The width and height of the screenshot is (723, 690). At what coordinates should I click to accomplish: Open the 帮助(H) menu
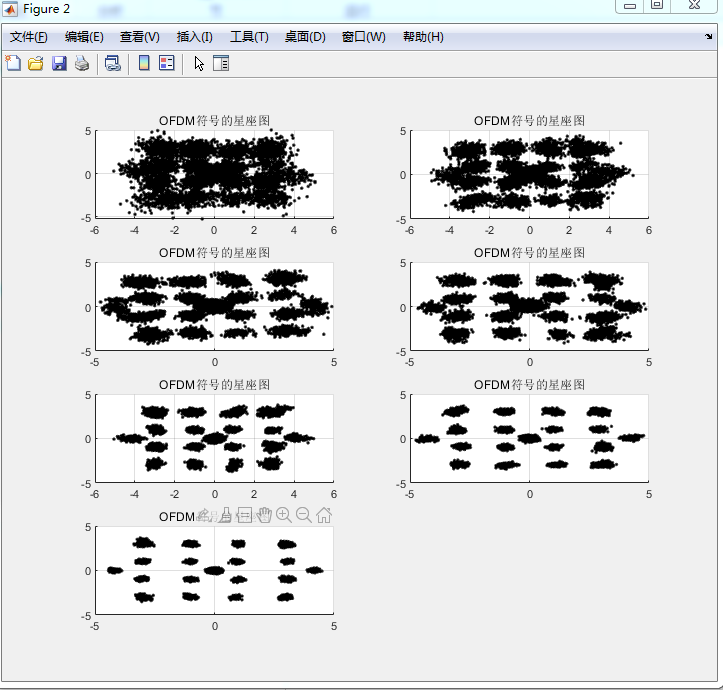coord(423,37)
